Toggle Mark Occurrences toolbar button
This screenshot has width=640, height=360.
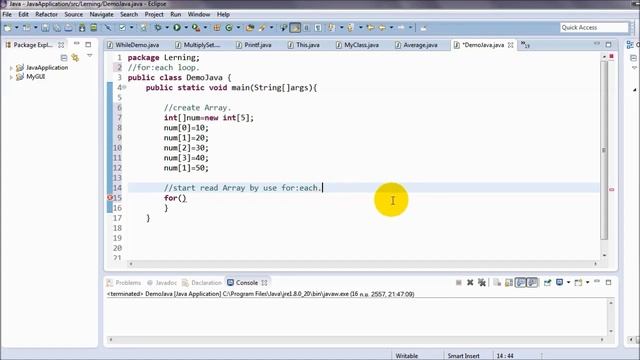295,28
